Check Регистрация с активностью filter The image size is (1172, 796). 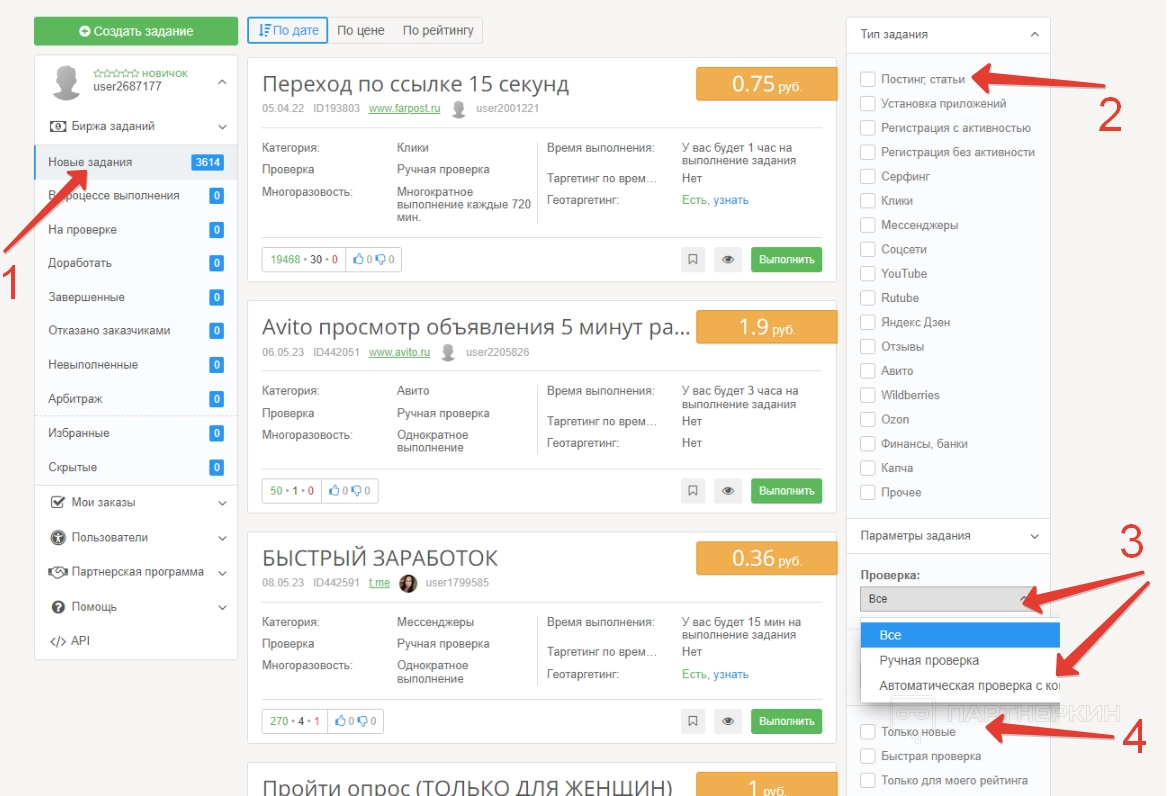(x=868, y=128)
